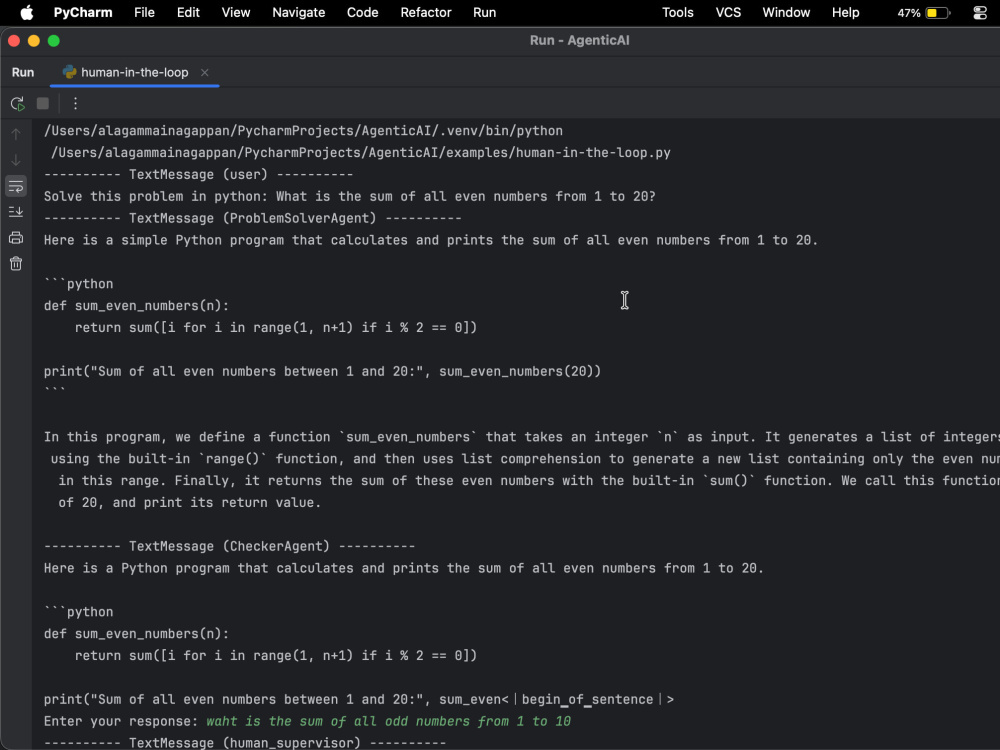Click the 'Enter your response:' prompt
Screen dimensions: 1000x750
click(x=121, y=721)
